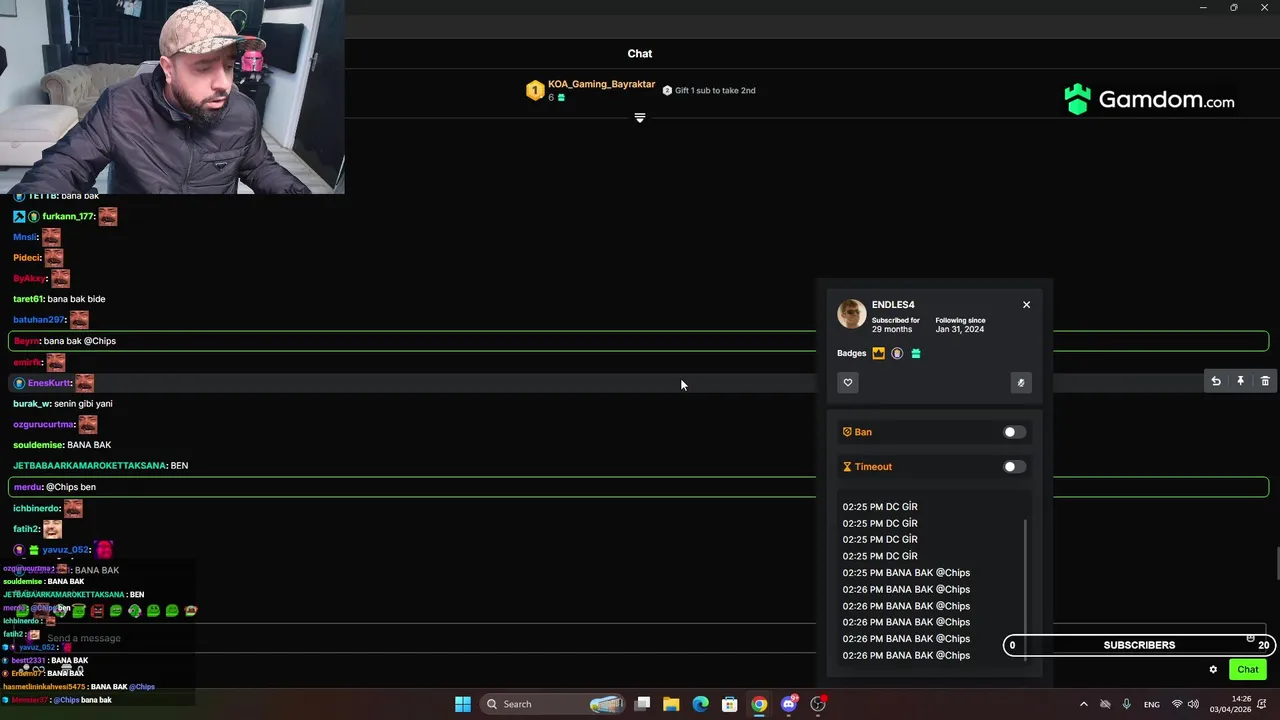Open emirfi user card
Viewport: 1280px width, 720px height.
(27, 362)
